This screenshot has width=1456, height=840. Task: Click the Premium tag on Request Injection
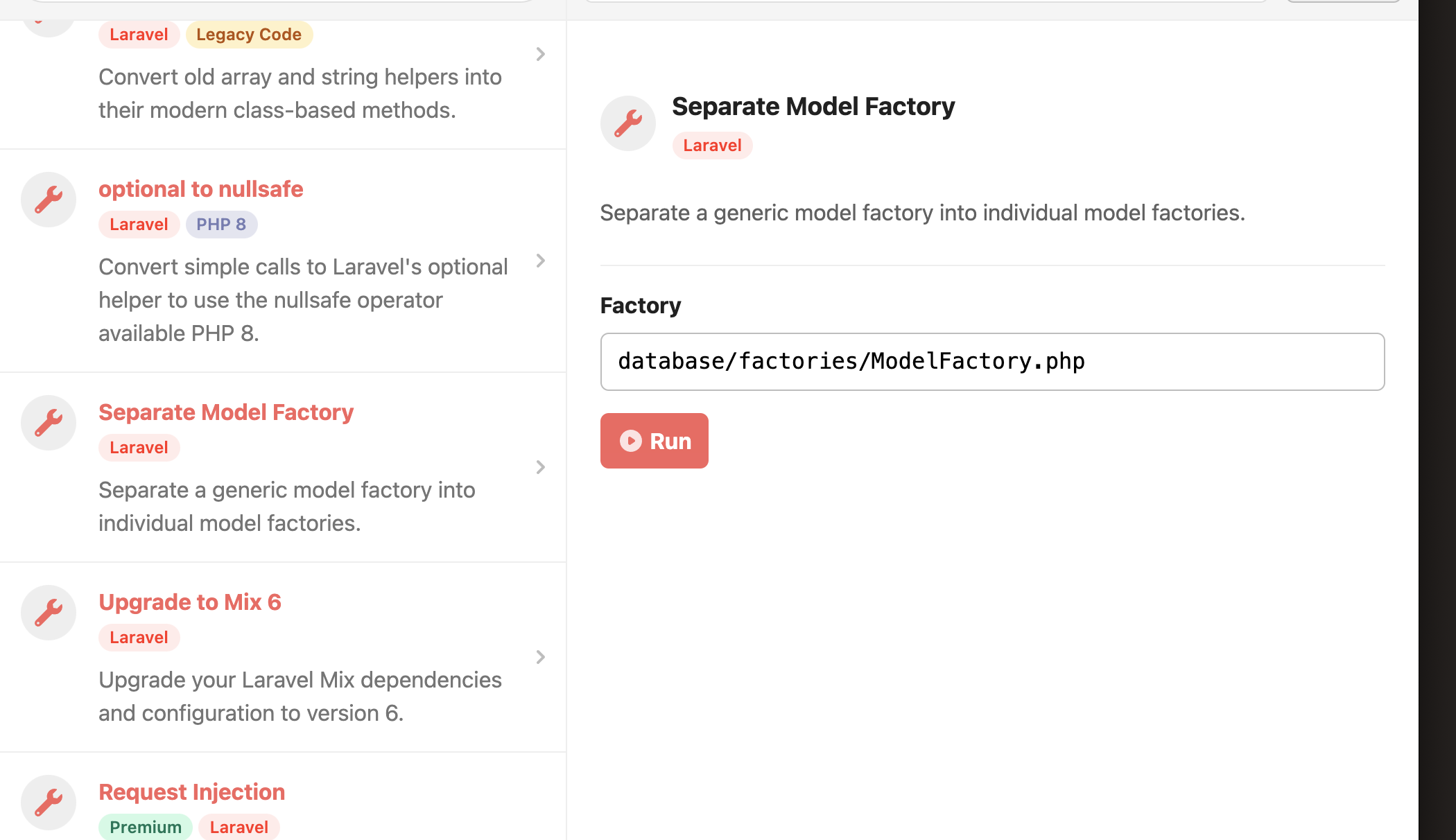146,827
